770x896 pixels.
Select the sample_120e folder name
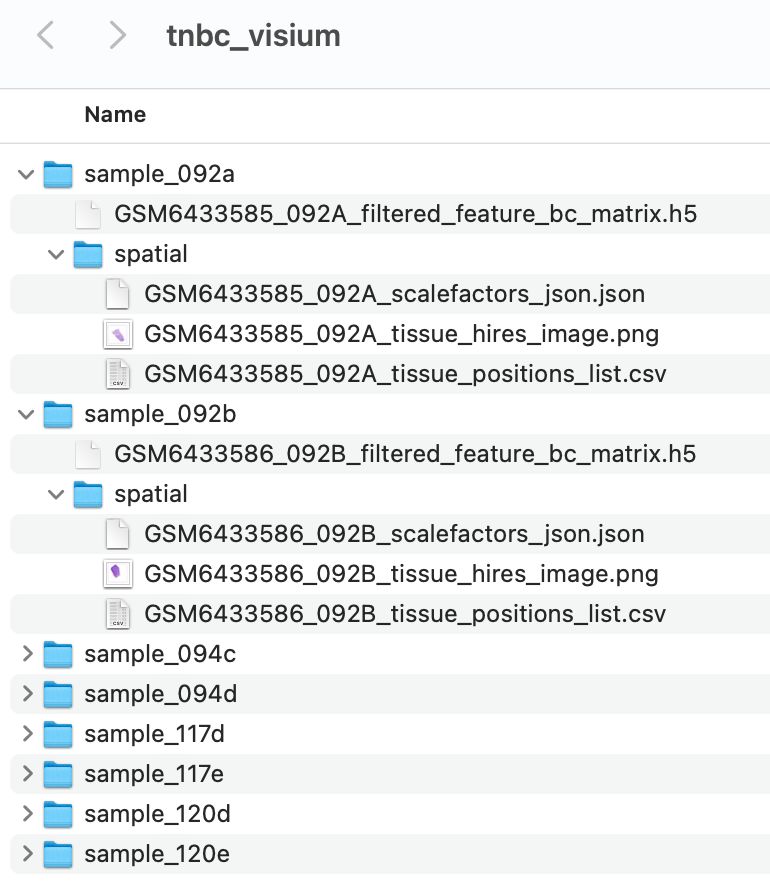point(157,854)
